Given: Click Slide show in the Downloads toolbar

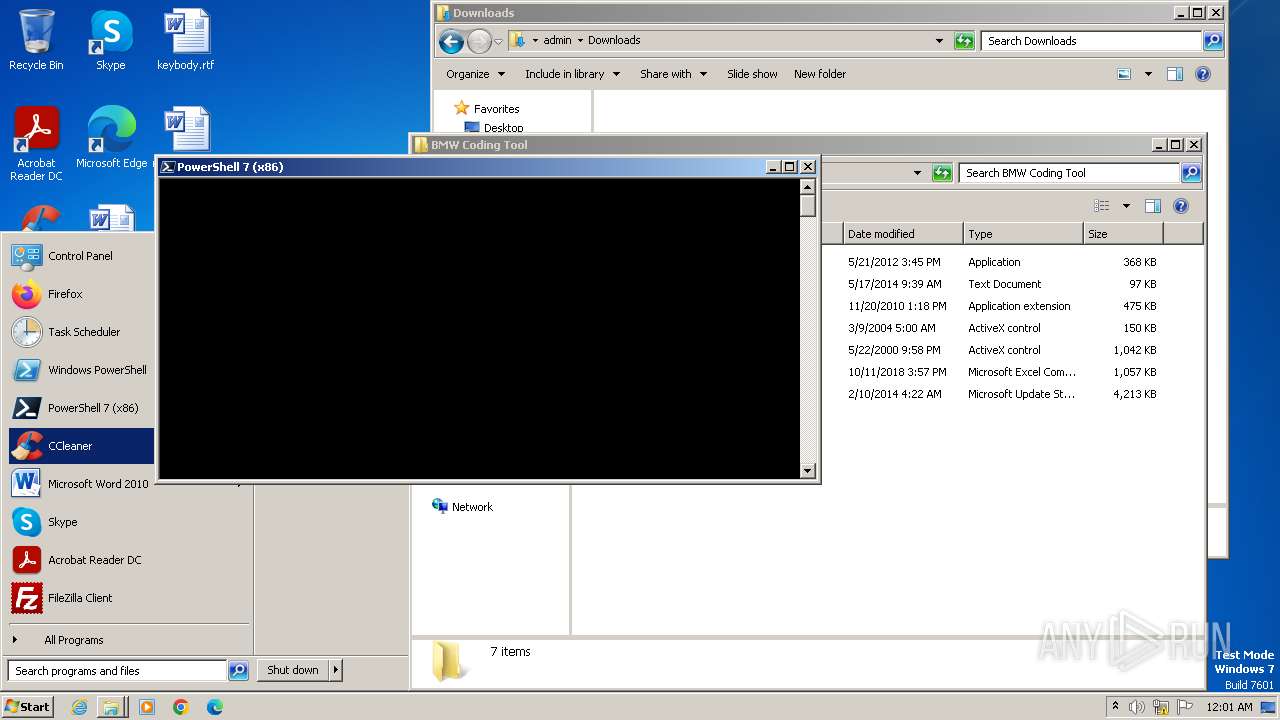Looking at the screenshot, I should point(752,74).
